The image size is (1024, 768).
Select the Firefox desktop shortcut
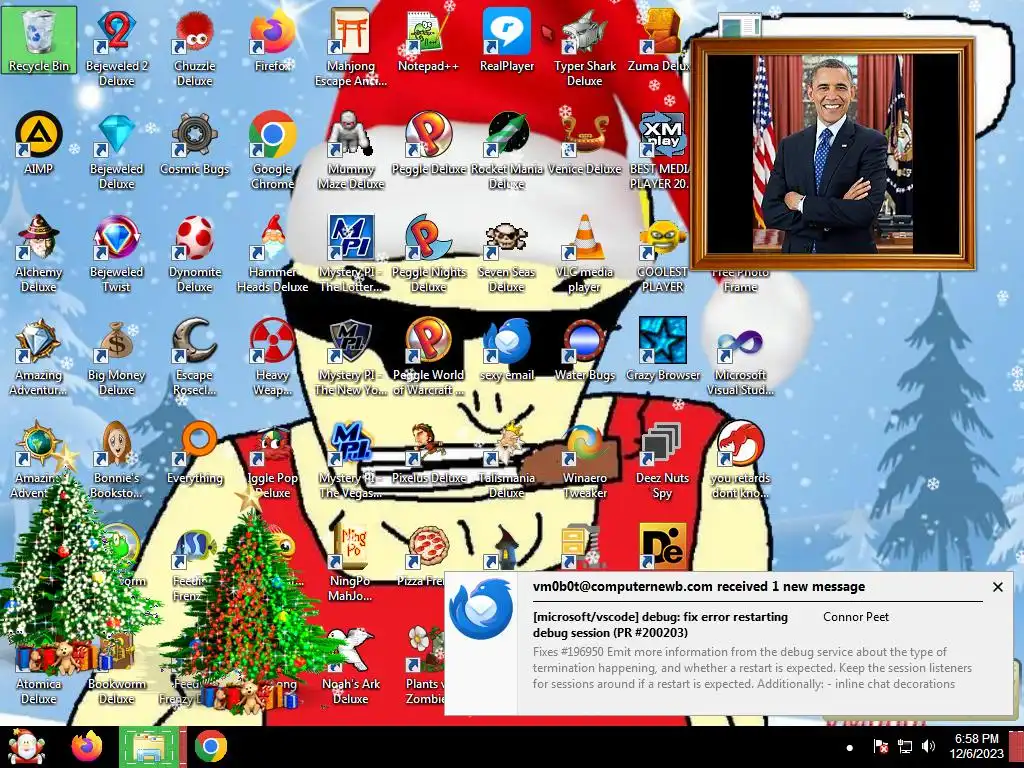[272, 40]
